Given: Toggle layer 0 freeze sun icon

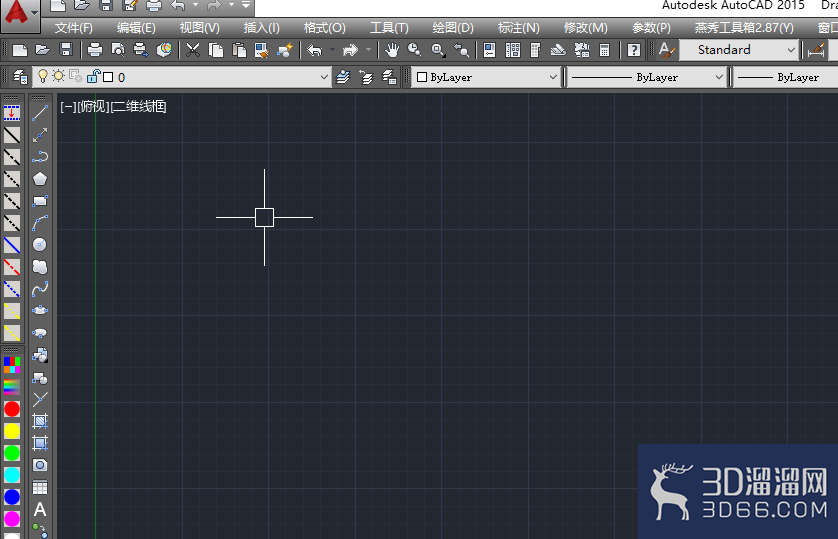Looking at the screenshot, I should point(59,77).
